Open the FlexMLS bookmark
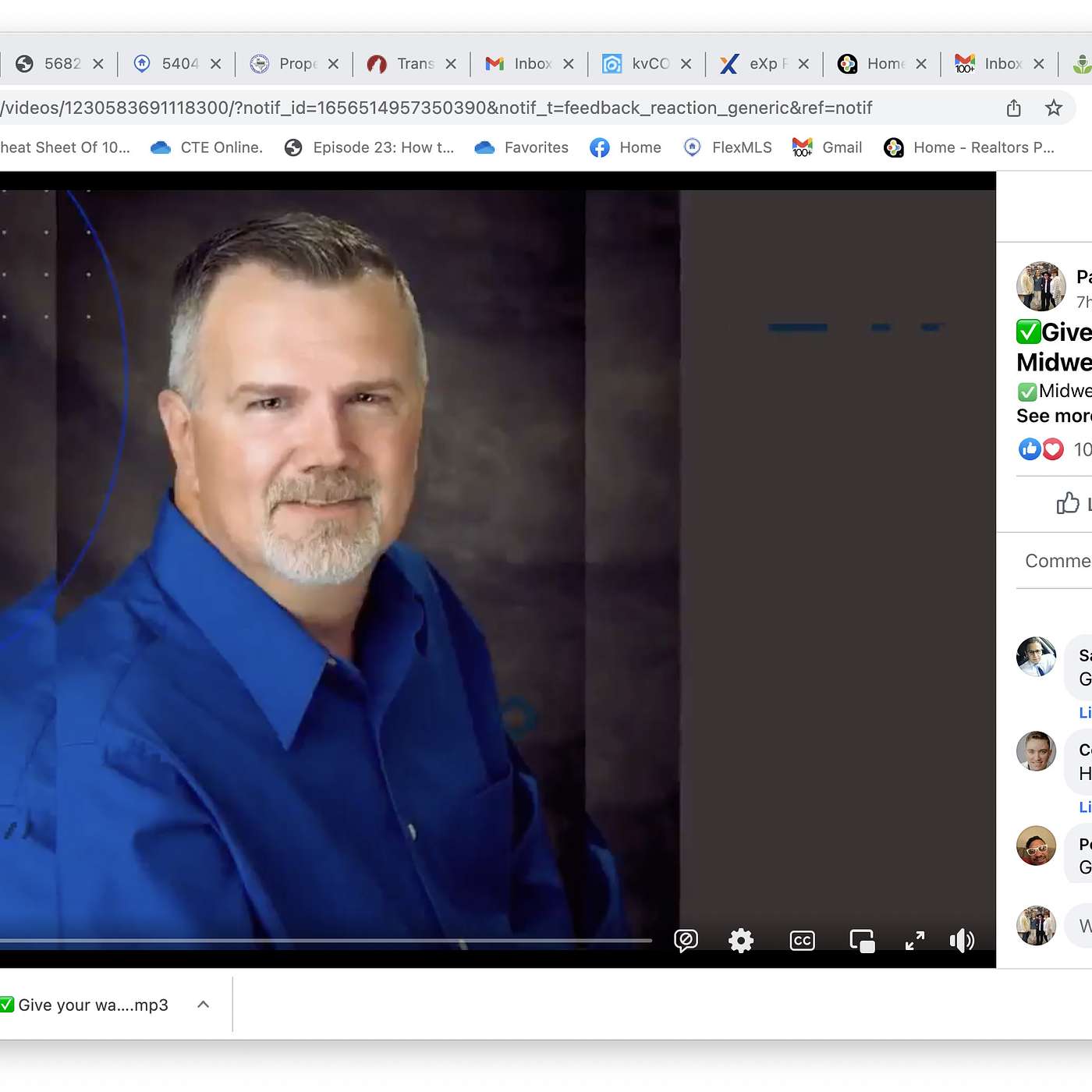Image resolution: width=1092 pixels, height=1092 pixels. pos(727,147)
